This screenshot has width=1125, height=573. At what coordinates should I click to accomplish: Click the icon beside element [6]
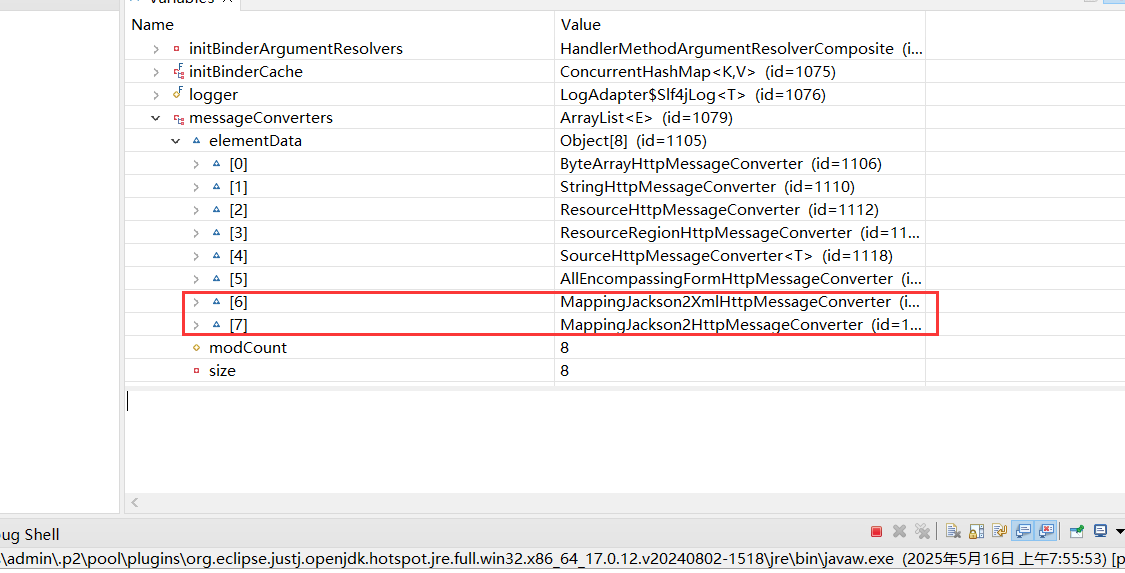point(217,301)
